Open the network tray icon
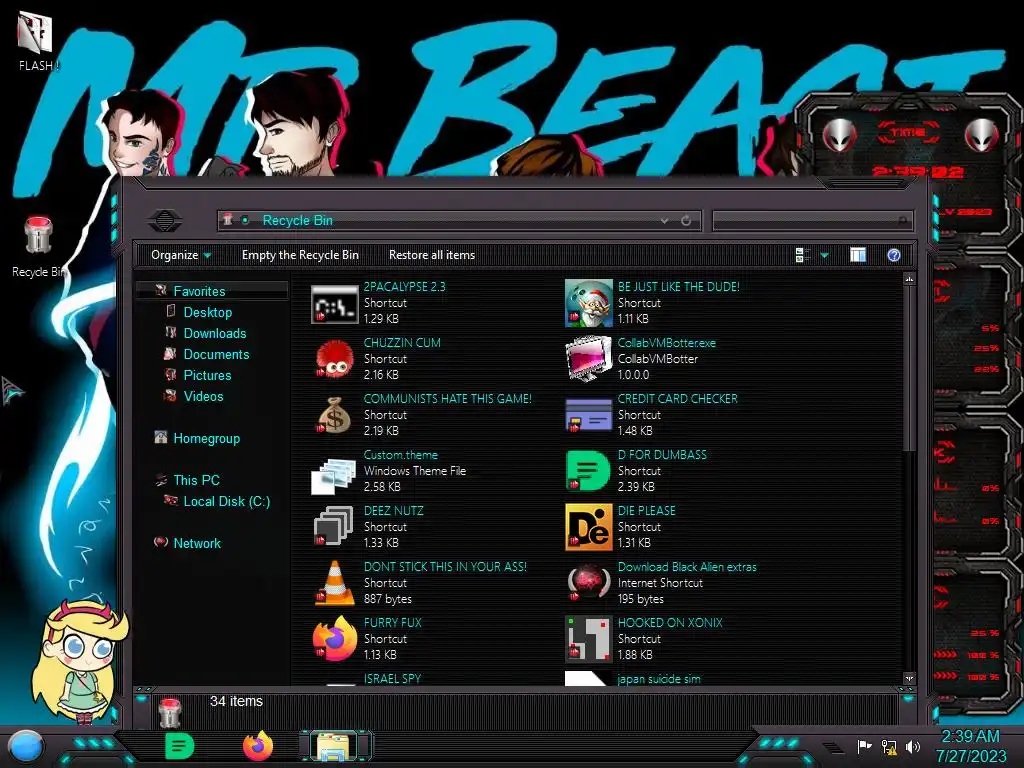The image size is (1024, 768). coord(888,747)
